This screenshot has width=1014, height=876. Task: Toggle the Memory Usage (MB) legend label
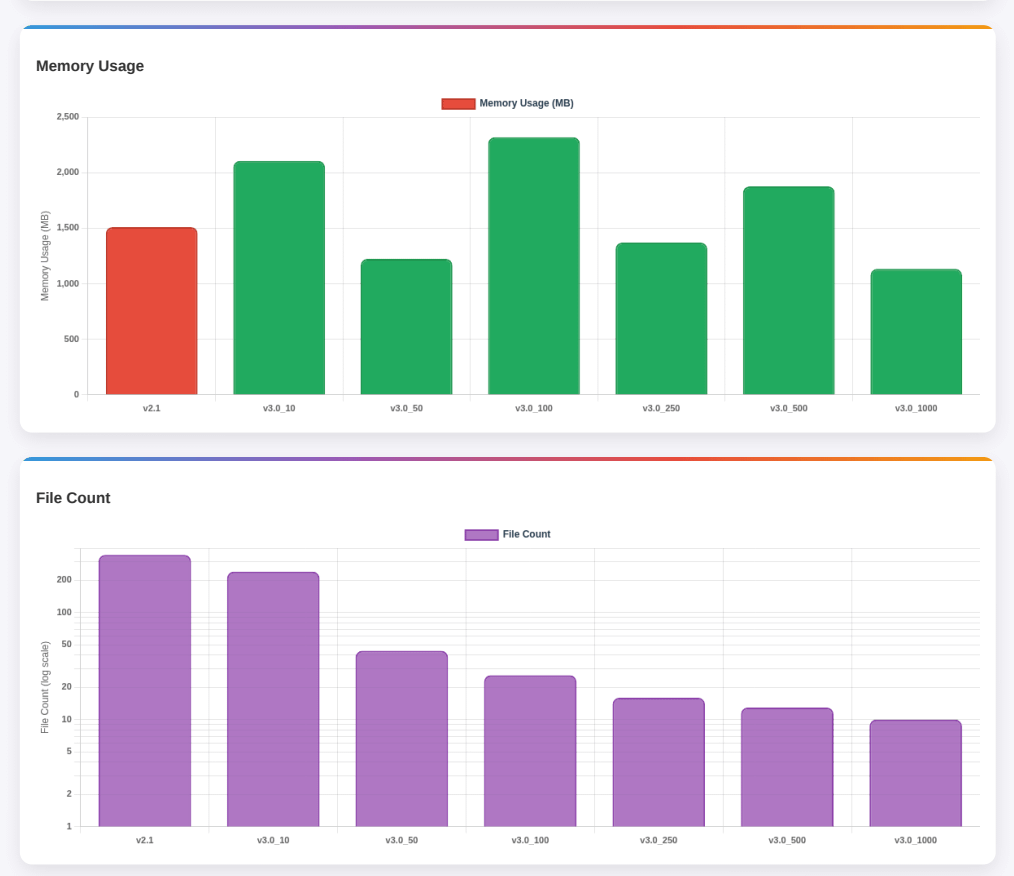(x=526, y=104)
